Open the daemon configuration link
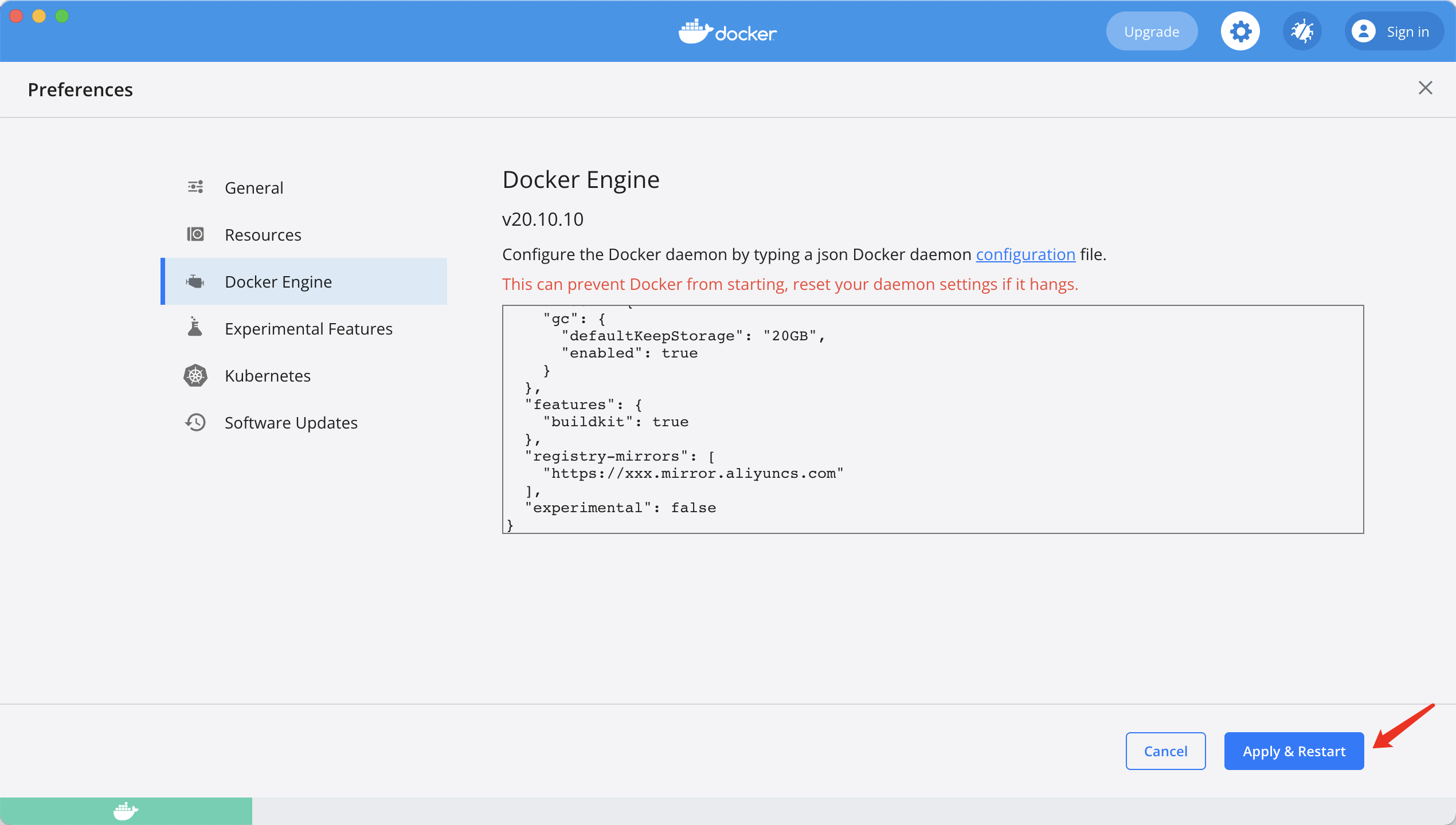Screen dimensions: 1456x825 pyautogui.click(x=1026, y=254)
